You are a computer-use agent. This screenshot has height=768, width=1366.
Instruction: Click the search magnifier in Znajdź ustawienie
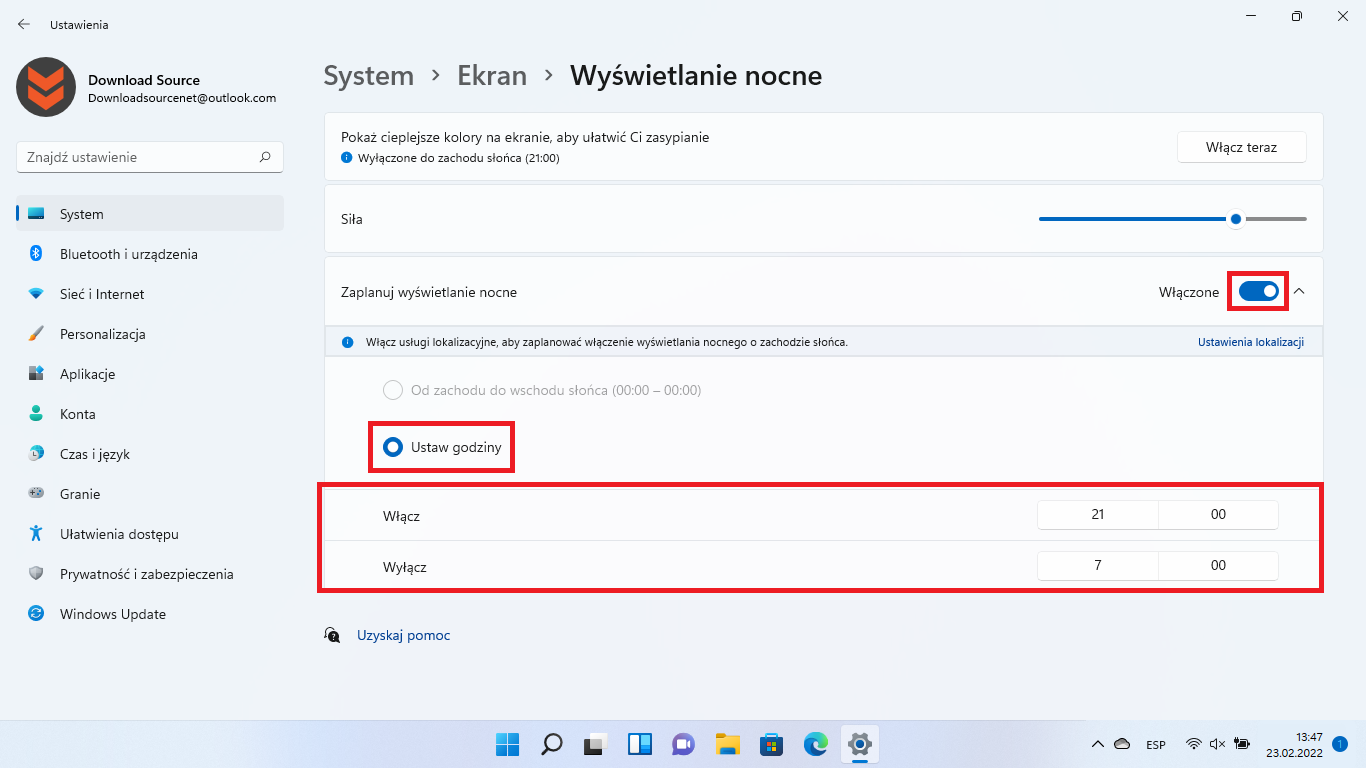click(265, 157)
